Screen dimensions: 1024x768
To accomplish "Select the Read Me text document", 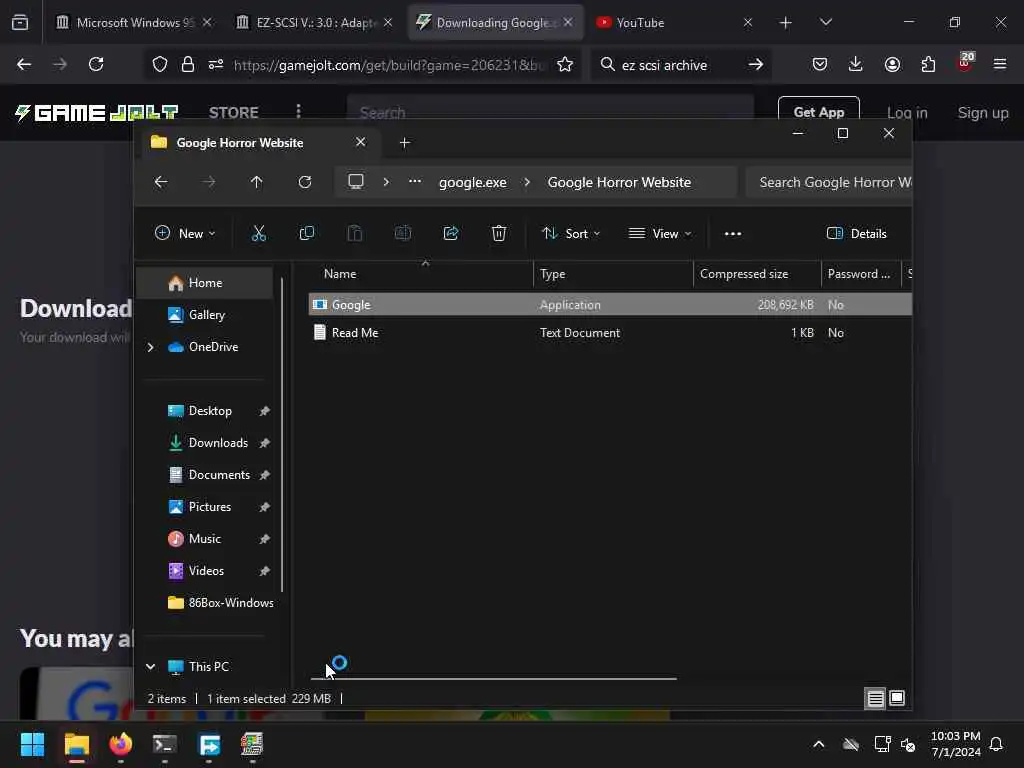I will (x=610, y=332).
